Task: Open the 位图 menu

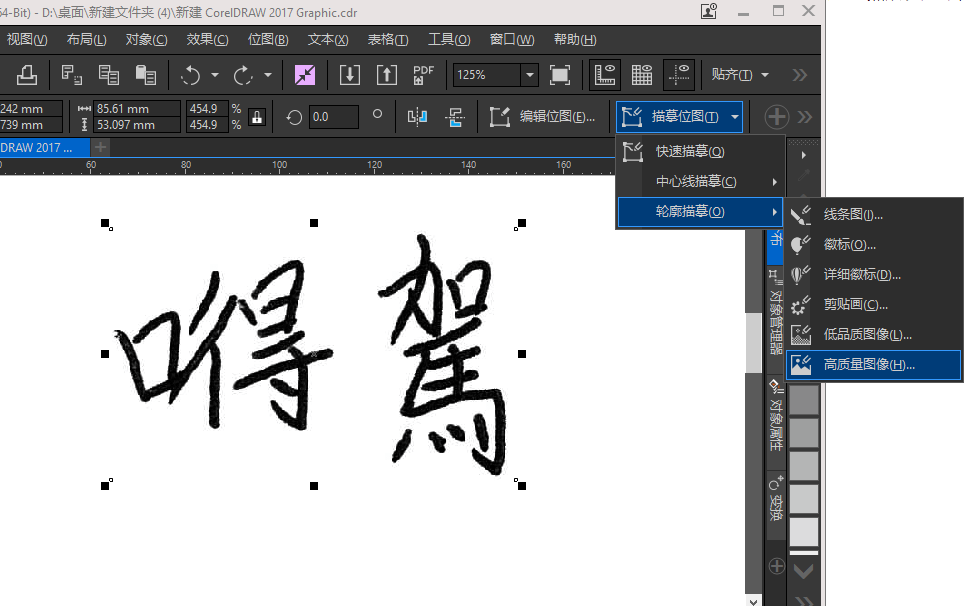Action: point(268,40)
